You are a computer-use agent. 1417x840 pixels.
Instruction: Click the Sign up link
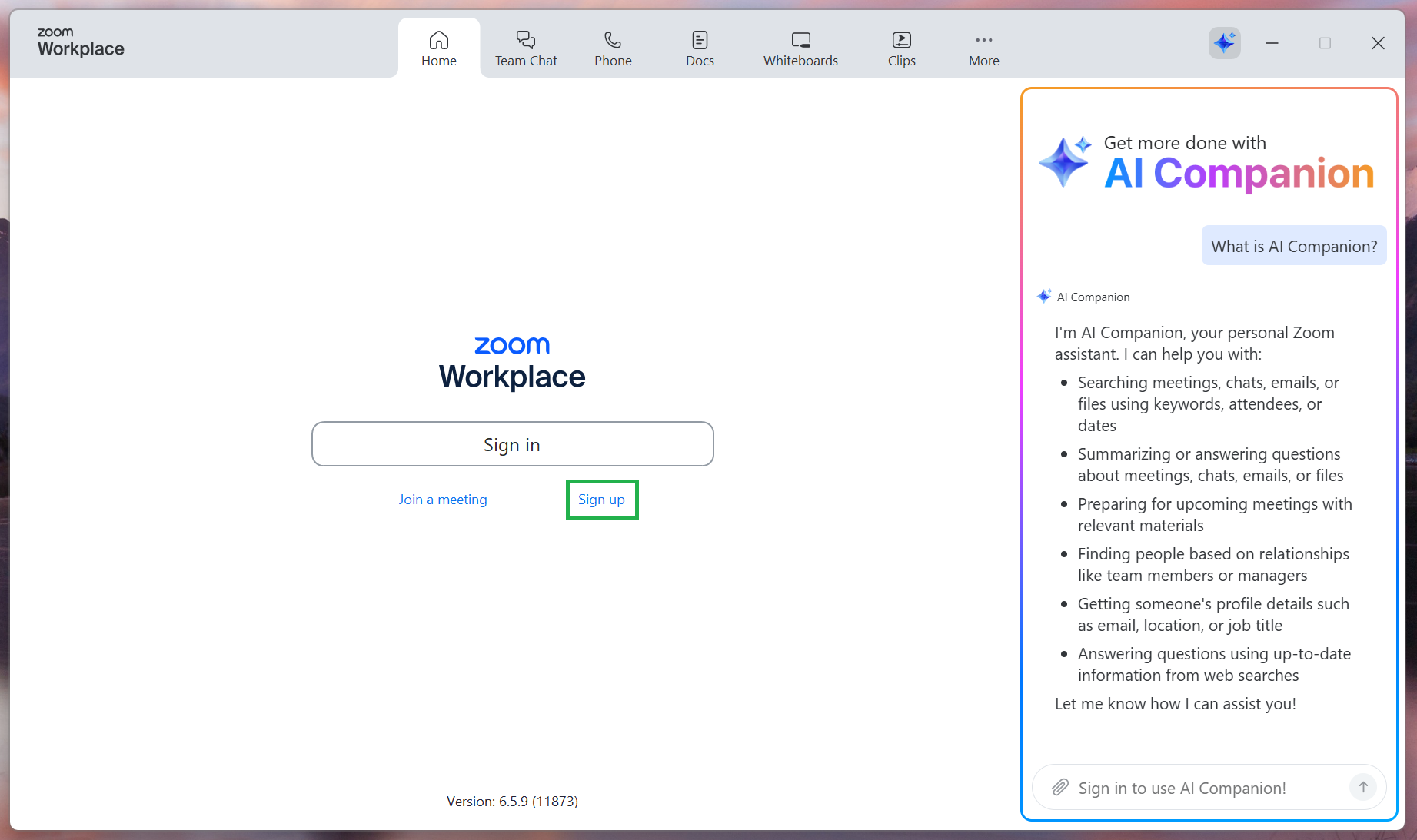601,500
